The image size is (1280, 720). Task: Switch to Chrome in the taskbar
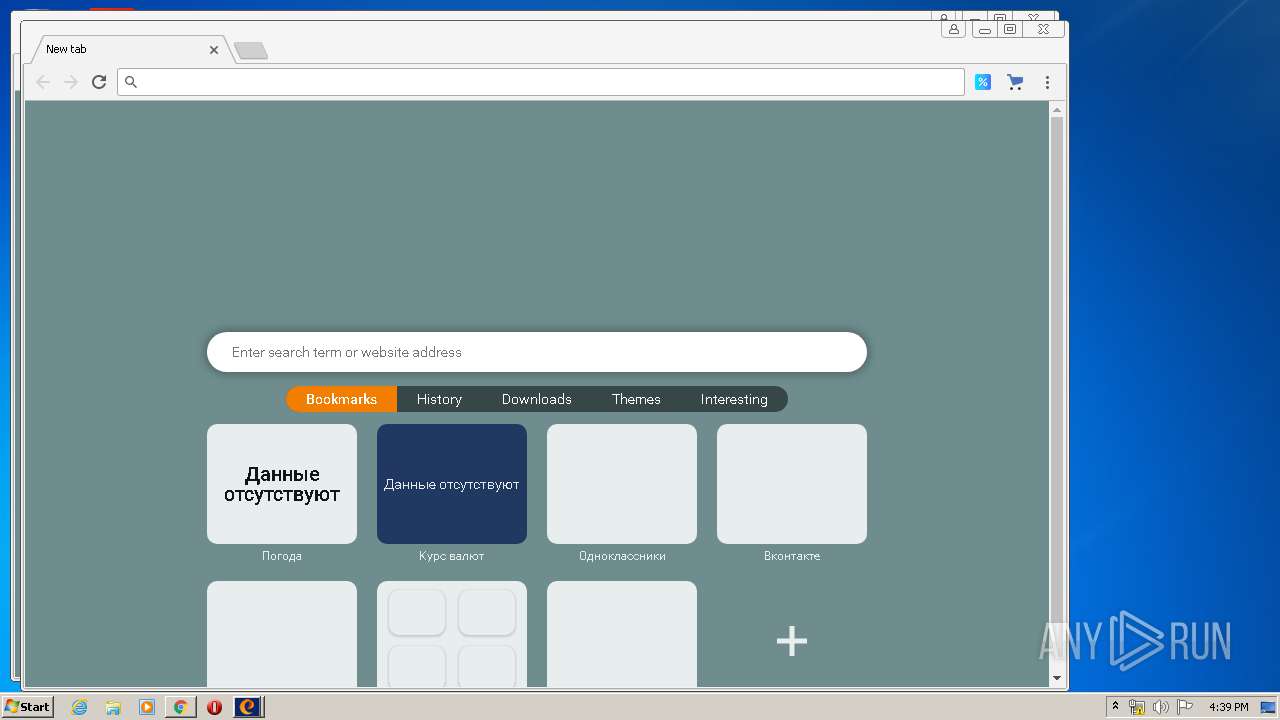coord(180,707)
